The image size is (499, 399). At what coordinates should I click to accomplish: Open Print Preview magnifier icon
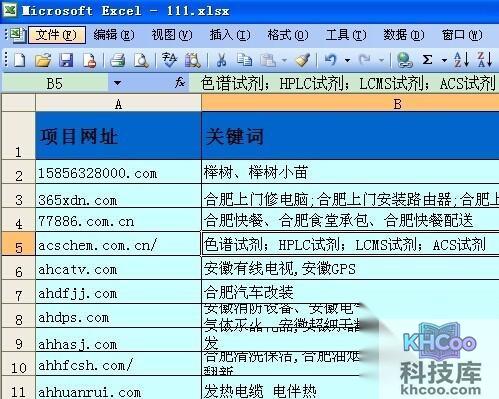141,60
